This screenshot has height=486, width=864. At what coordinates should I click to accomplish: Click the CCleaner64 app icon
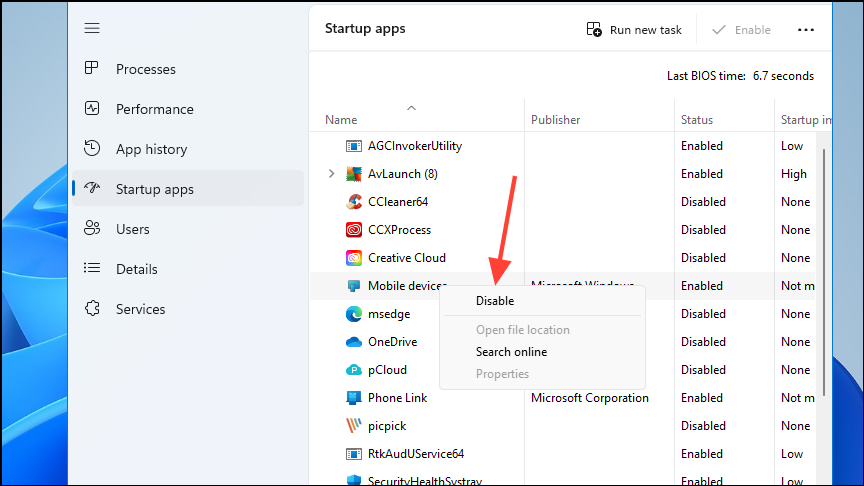click(353, 202)
